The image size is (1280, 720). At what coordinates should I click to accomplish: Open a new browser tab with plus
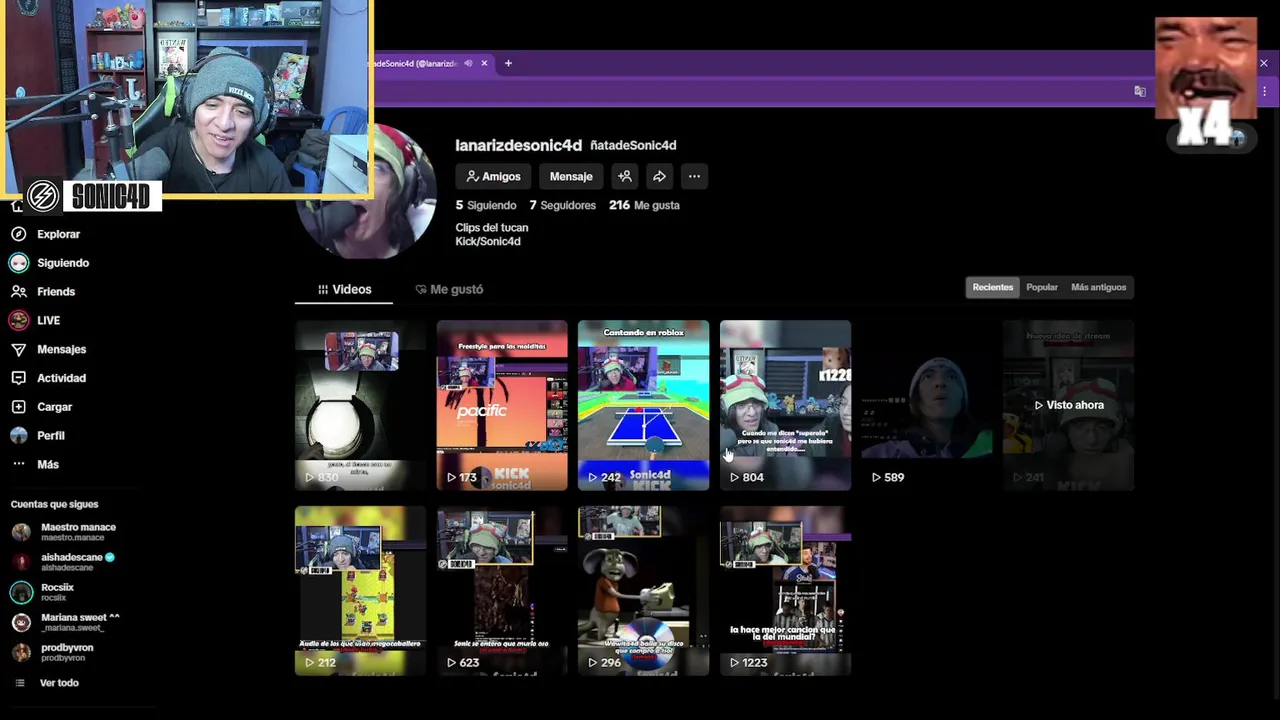508,63
